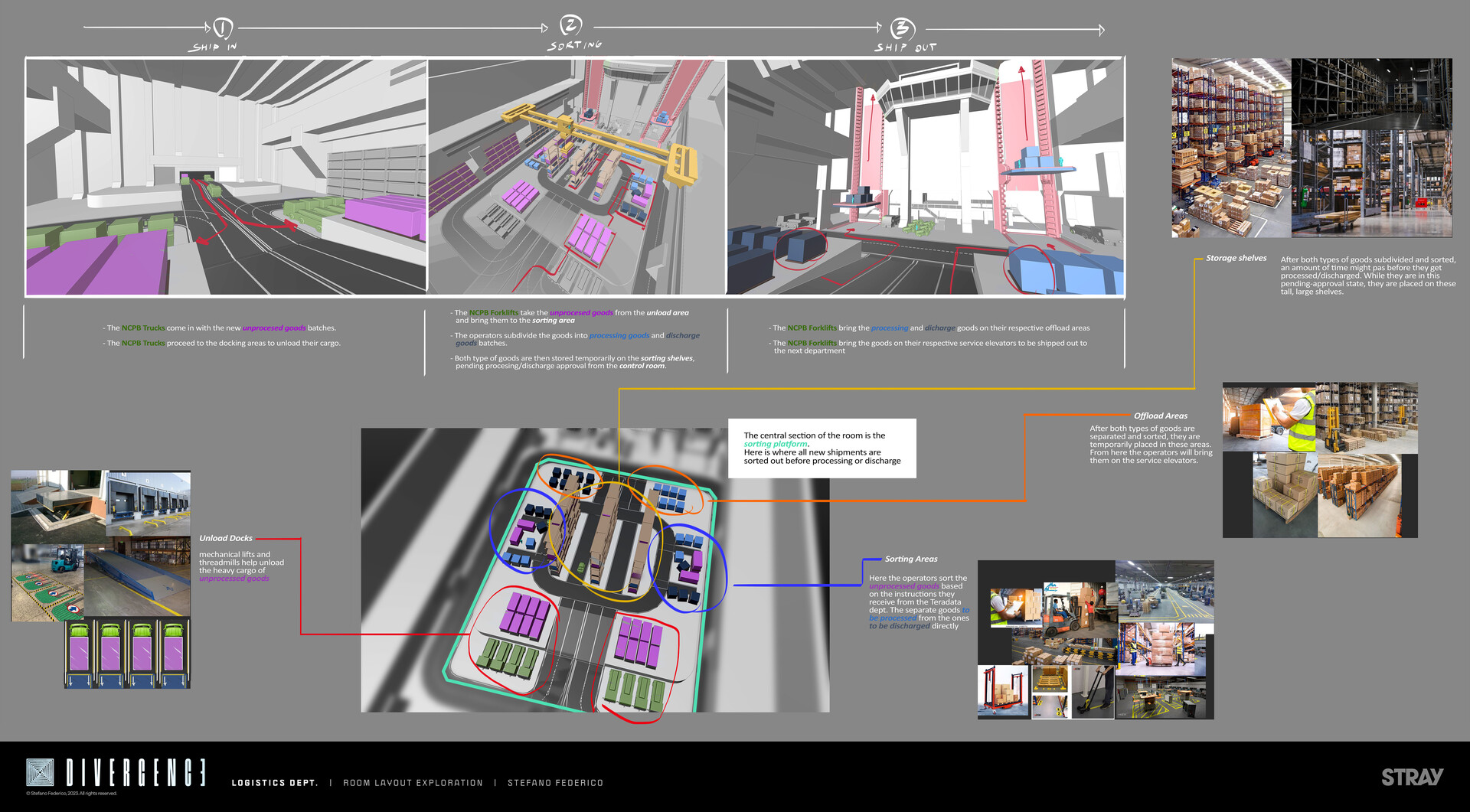The width and height of the screenshot is (1470, 812).
Task: Click the ROOM LAYOUT EXPLORATION footer item
Action: click(413, 782)
